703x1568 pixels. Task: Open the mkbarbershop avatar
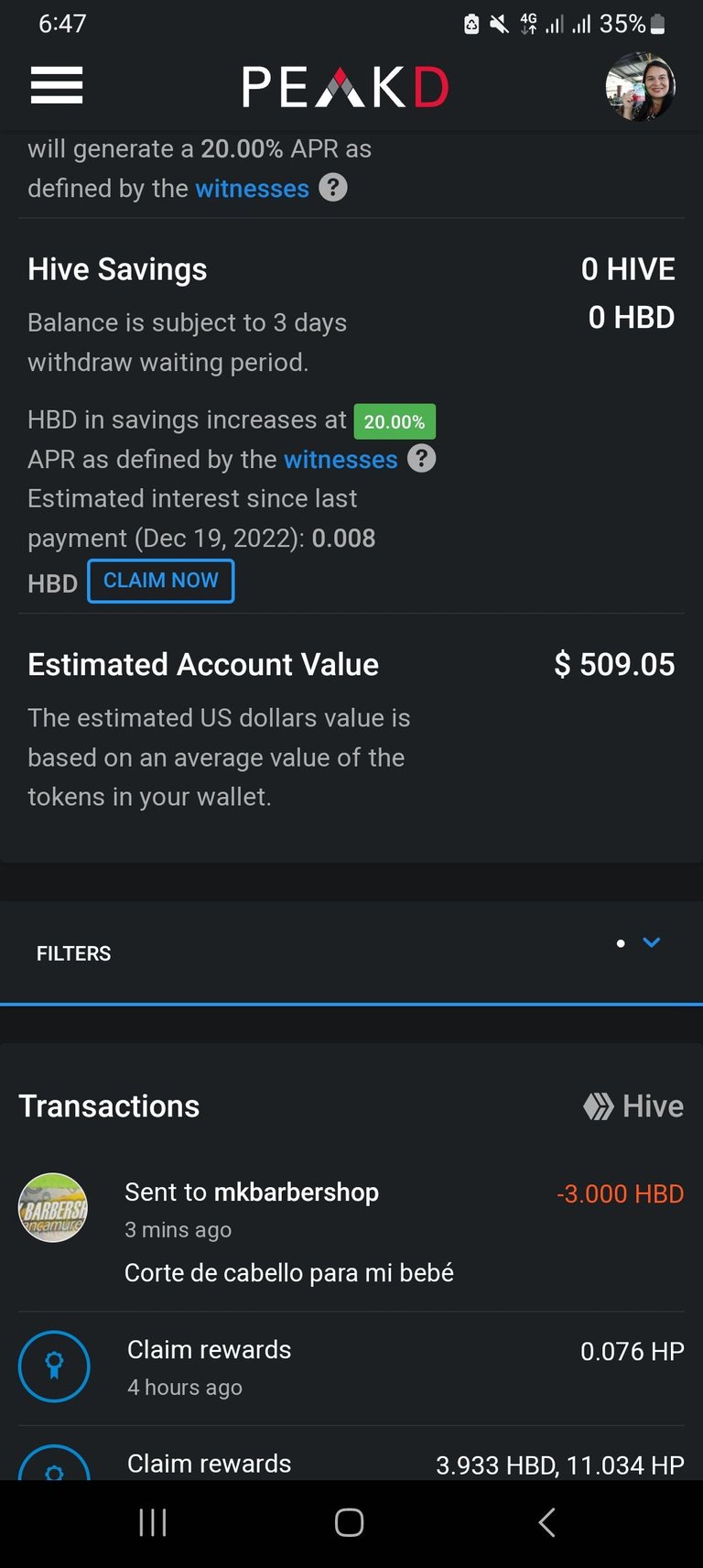coord(54,1207)
